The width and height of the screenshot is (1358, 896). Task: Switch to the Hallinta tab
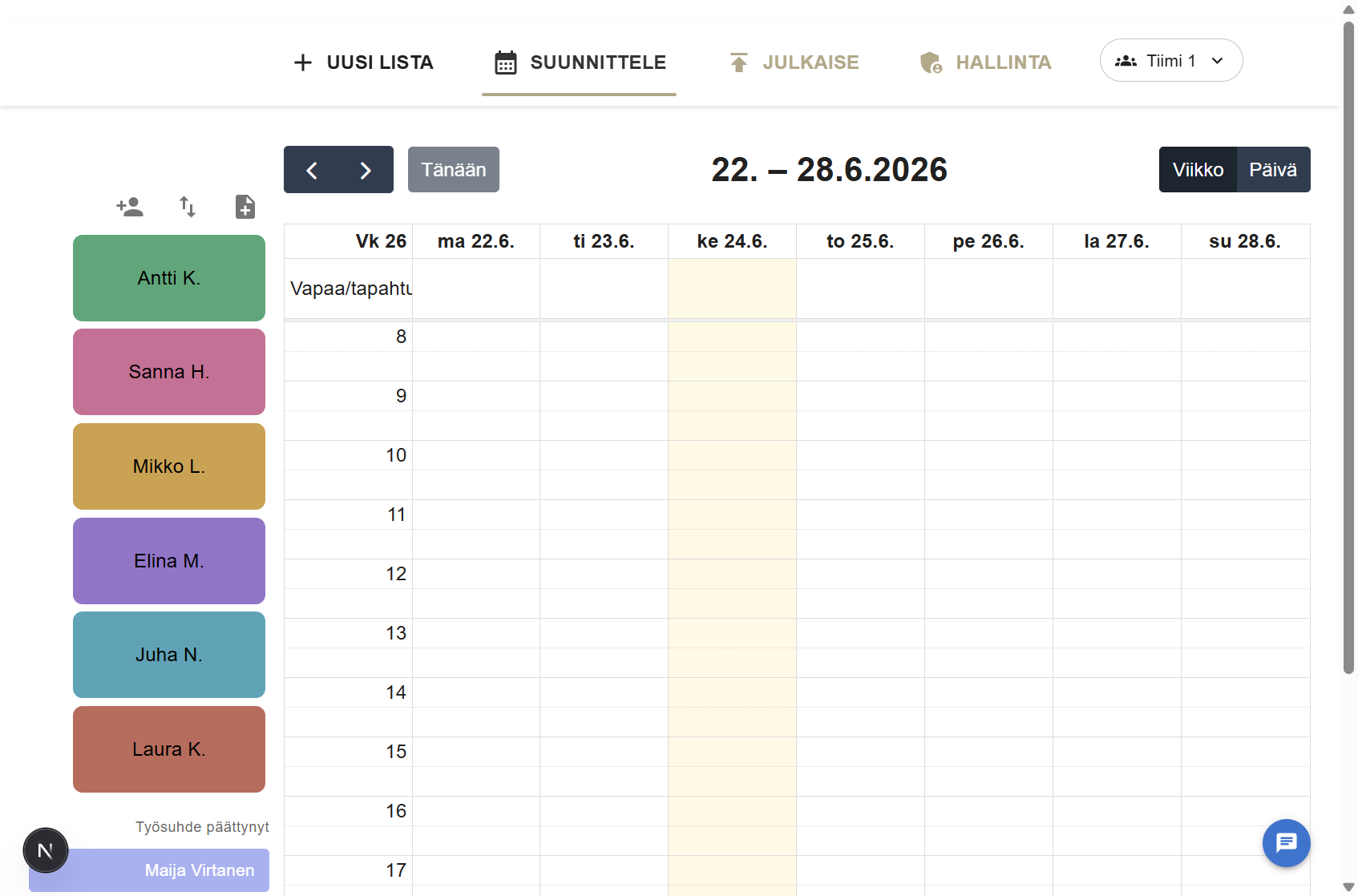click(x=985, y=63)
